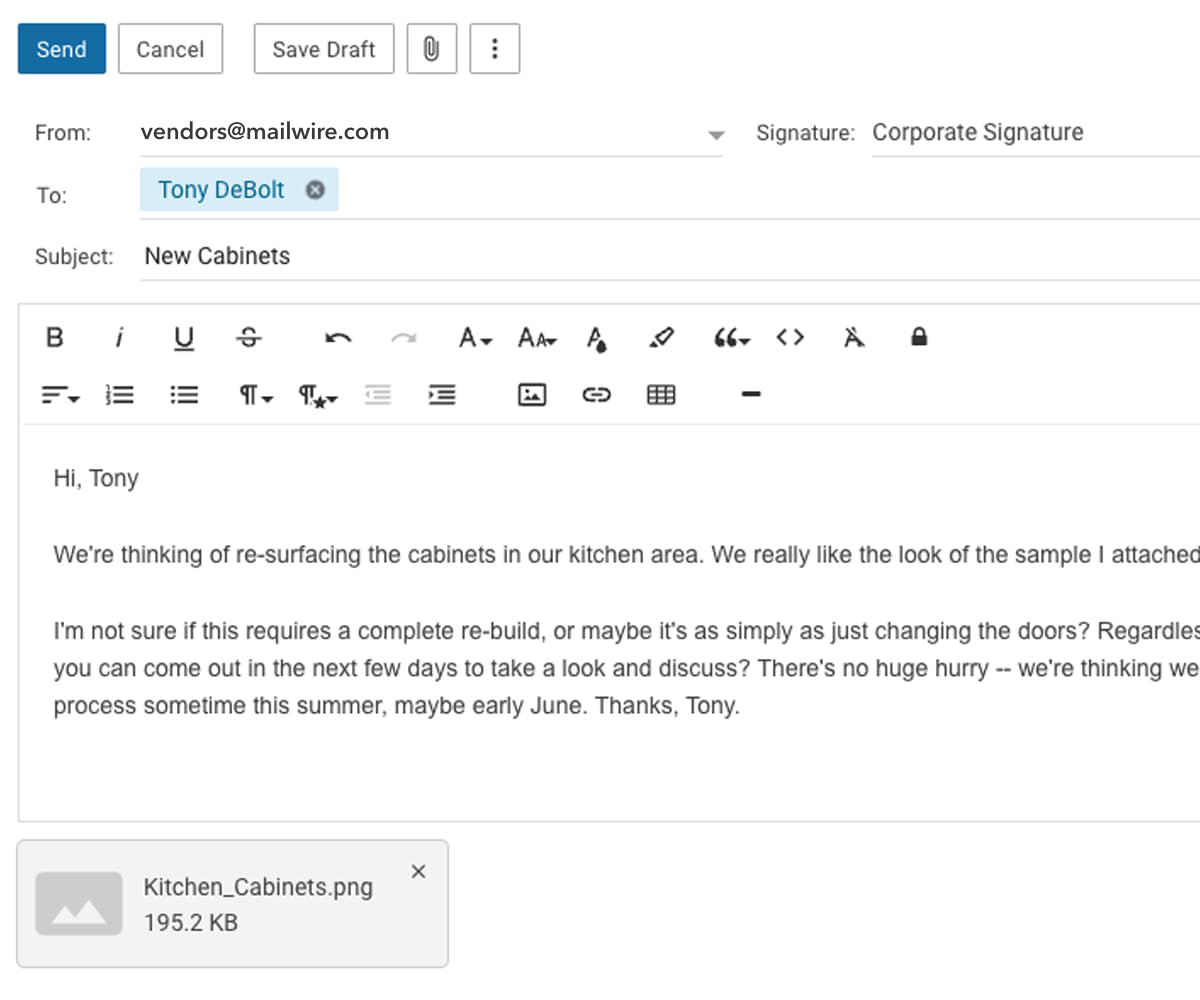Image resolution: width=1200 pixels, height=1000 pixels.
Task: Toggle bold formatting
Action: [54, 338]
